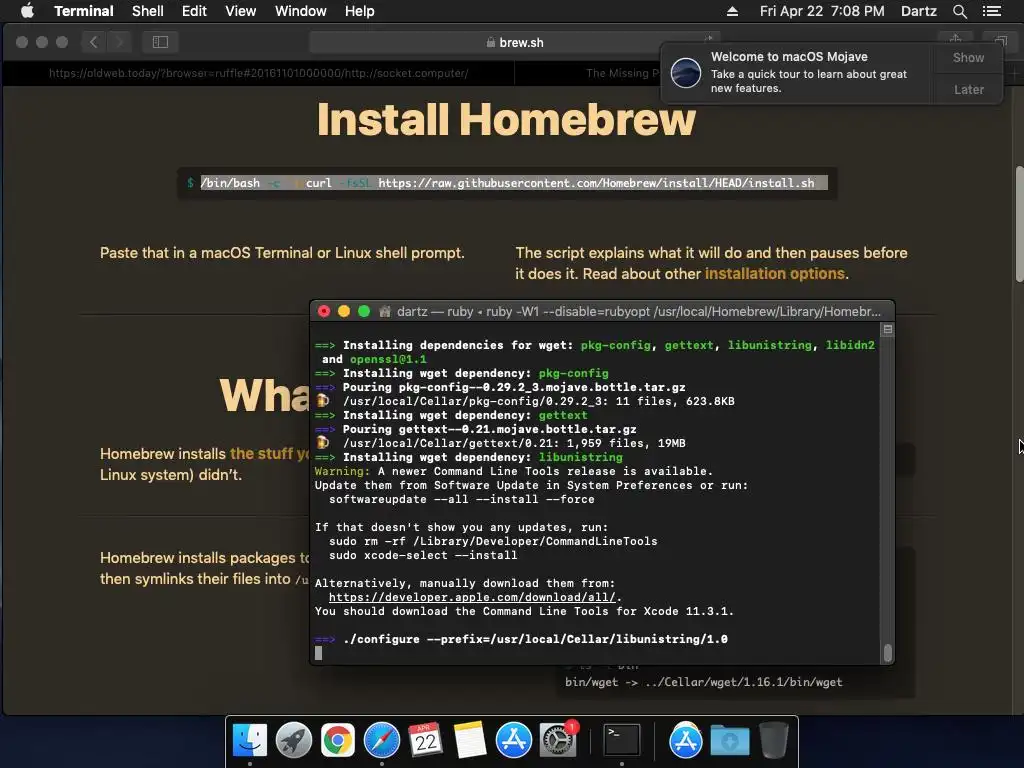1024x768 pixels.
Task: Click the softwareupdate --all command line
Action: tap(462, 499)
